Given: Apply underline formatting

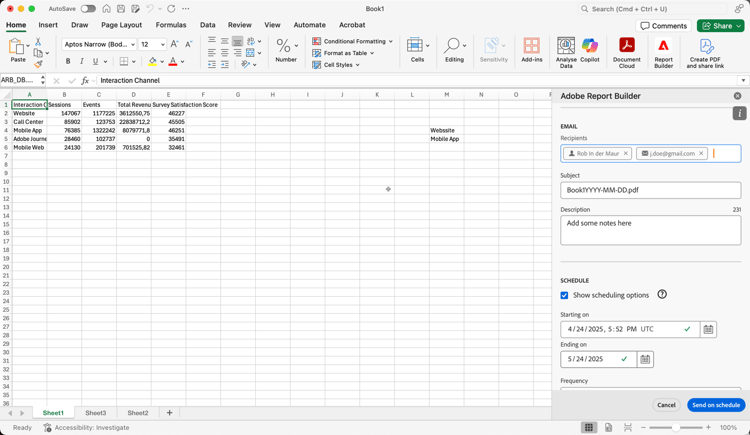Looking at the screenshot, I should click(95, 61).
